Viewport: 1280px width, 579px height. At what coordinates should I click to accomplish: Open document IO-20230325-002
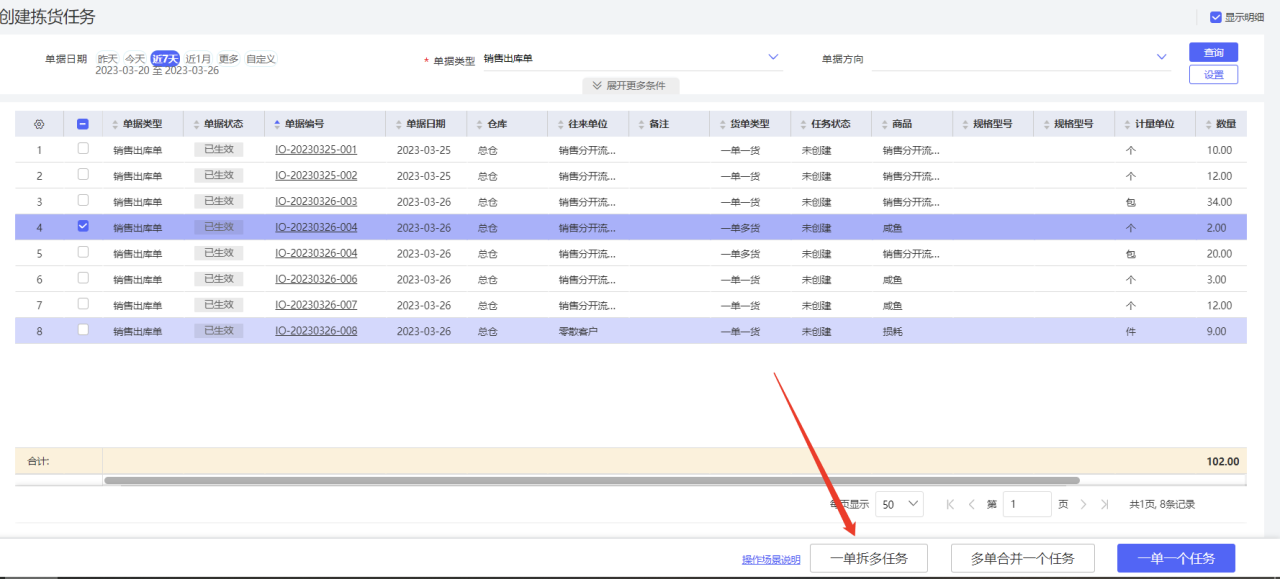click(316, 176)
